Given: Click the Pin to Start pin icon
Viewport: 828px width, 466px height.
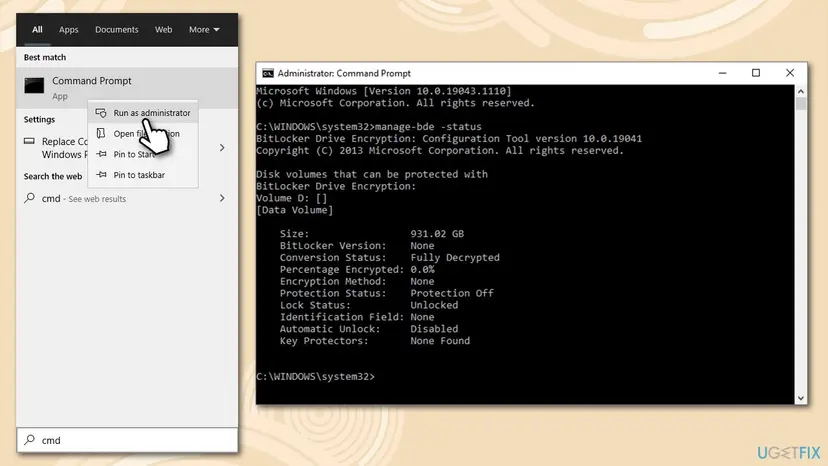Looking at the screenshot, I should pos(101,154).
